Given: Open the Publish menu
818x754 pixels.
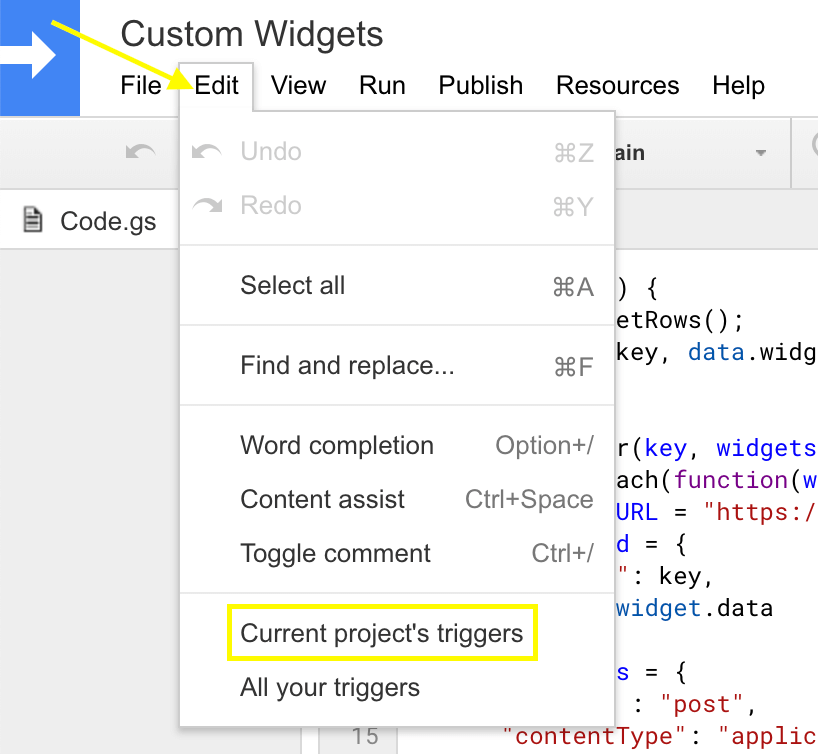Looking at the screenshot, I should point(480,86).
